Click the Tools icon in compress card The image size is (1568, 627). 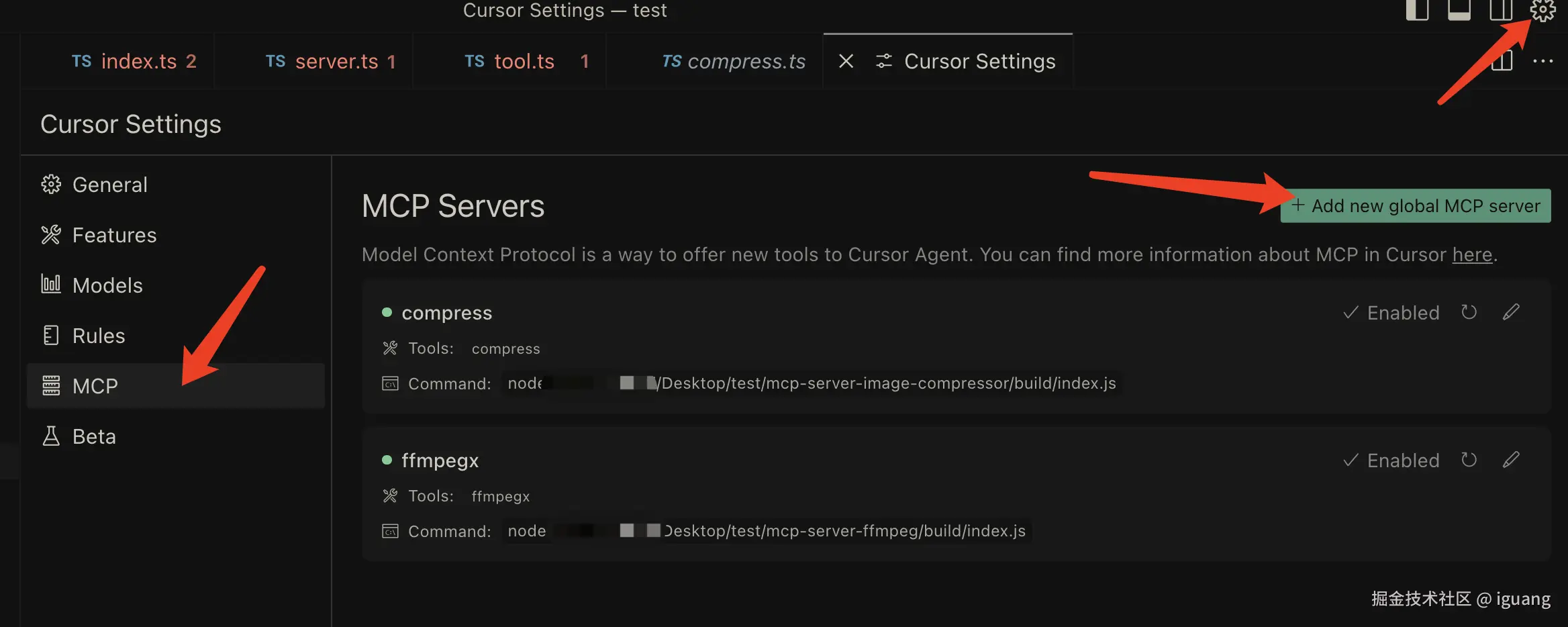pyautogui.click(x=390, y=348)
